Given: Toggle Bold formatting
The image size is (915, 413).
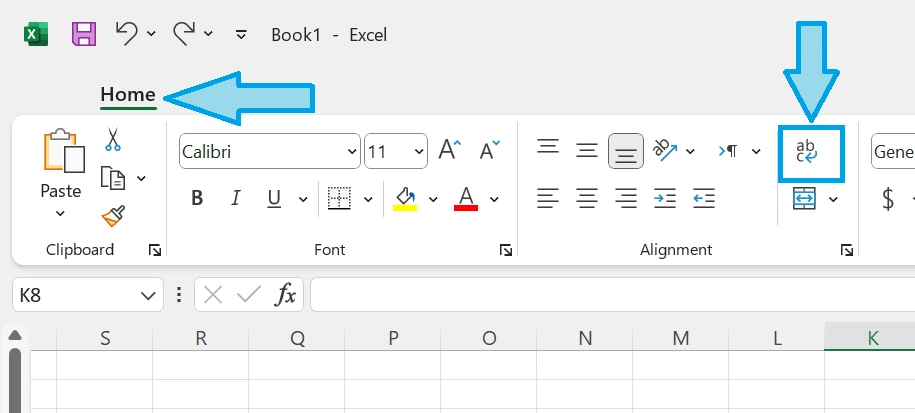Looking at the screenshot, I should point(197,198).
